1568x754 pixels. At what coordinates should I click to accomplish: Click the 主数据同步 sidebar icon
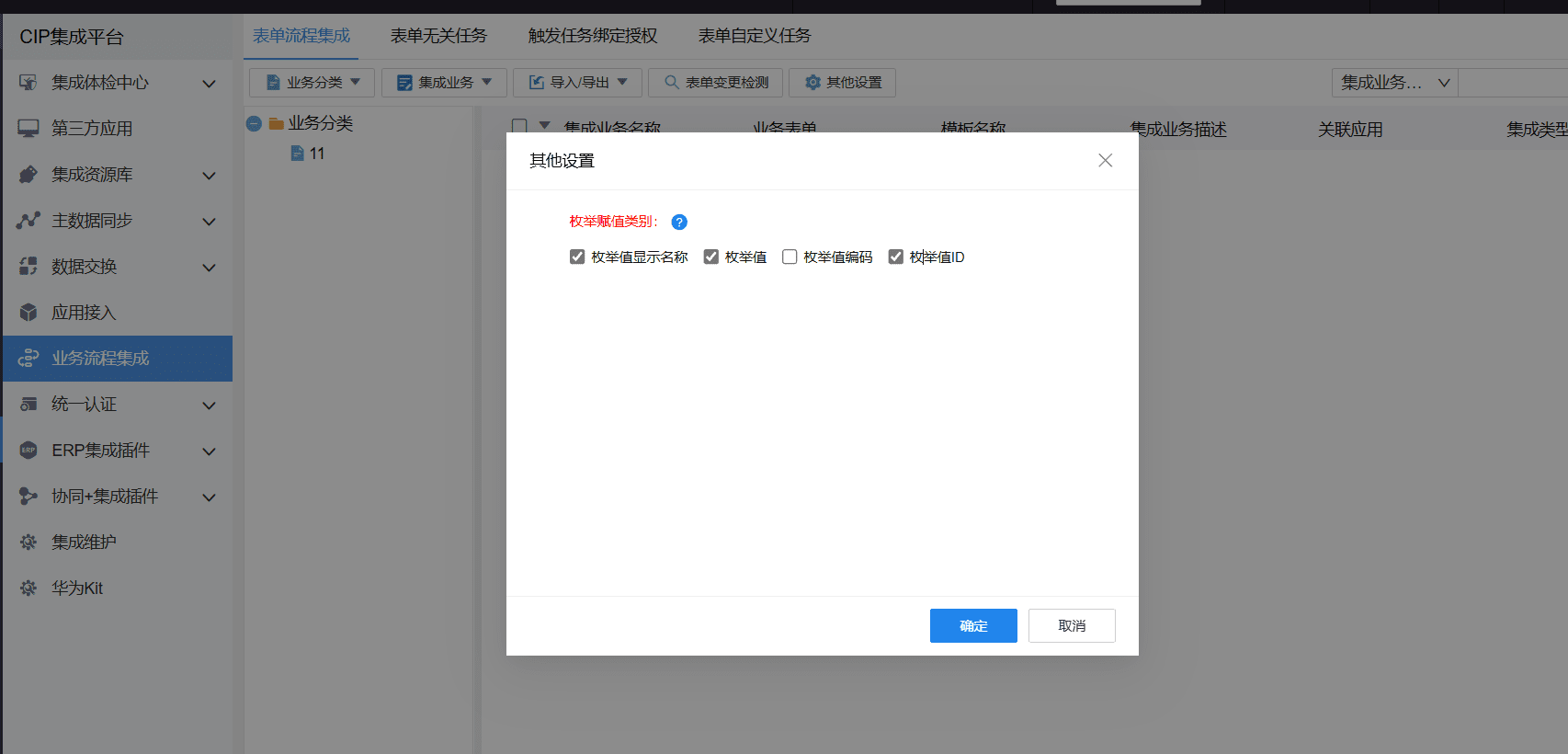(28, 221)
